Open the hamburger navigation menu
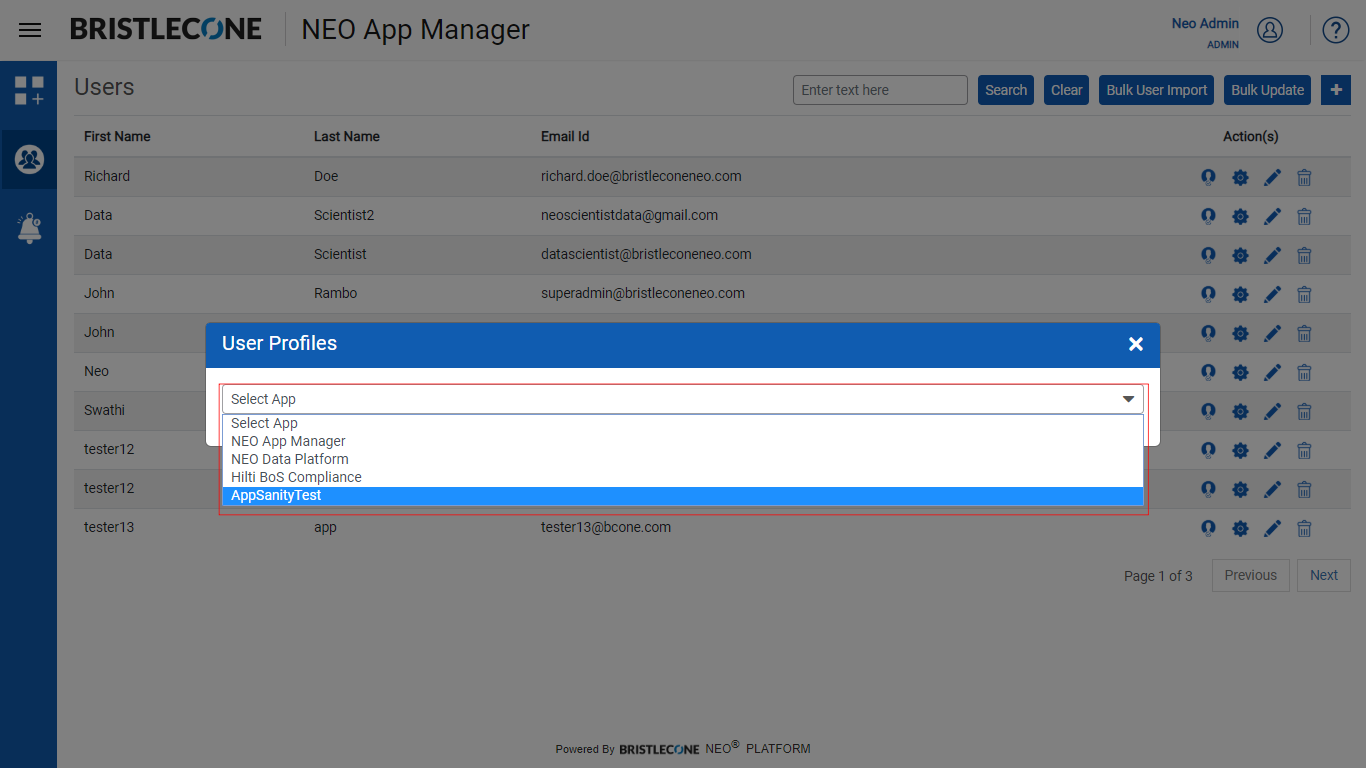This screenshot has height=768, width=1366. pos(30,30)
